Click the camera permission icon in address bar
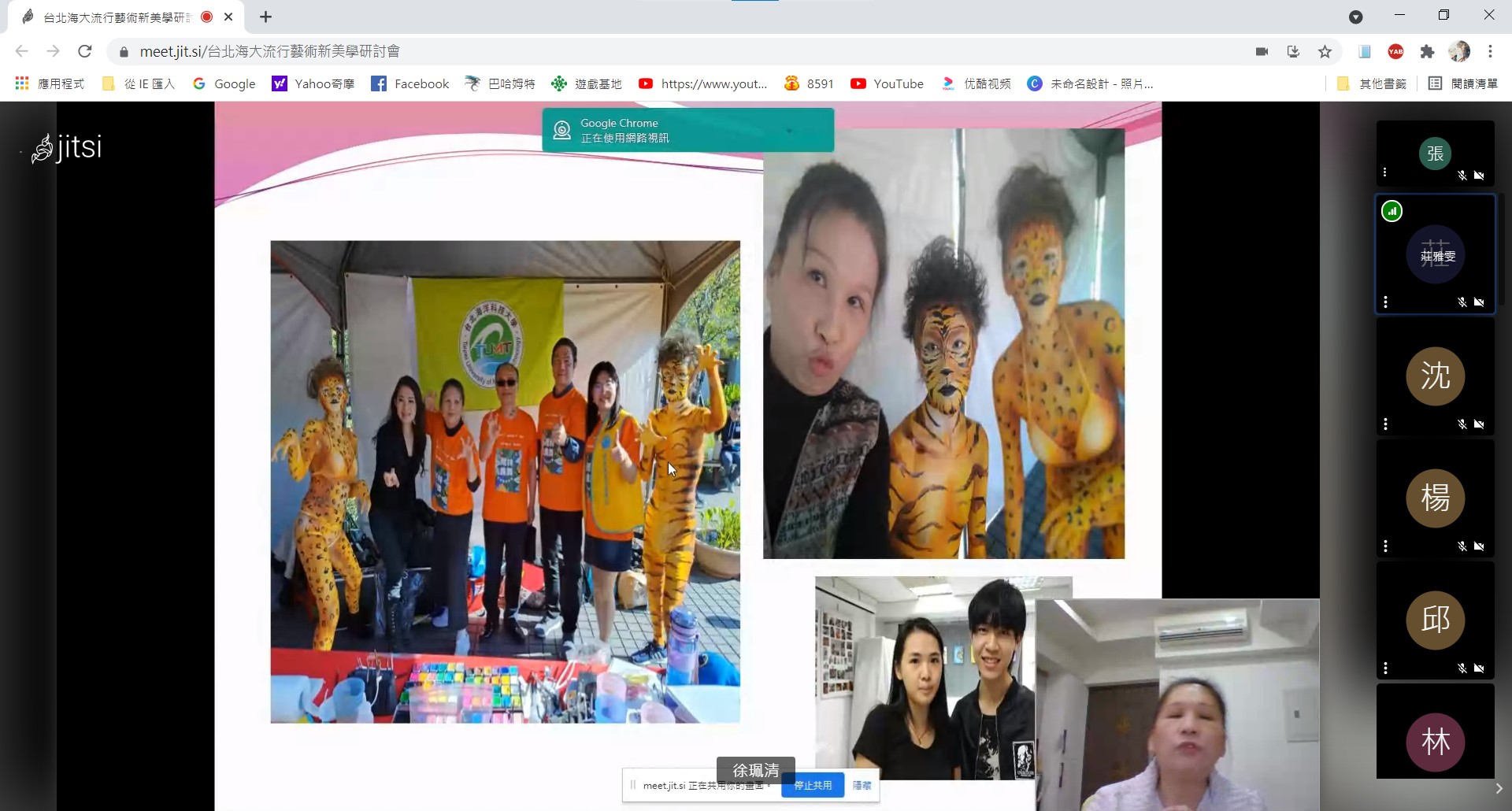1512x811 pixels. pos(1262,52)
